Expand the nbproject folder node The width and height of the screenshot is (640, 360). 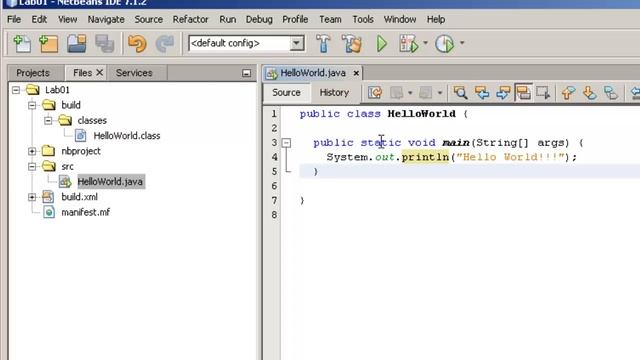tap(32, 151)
